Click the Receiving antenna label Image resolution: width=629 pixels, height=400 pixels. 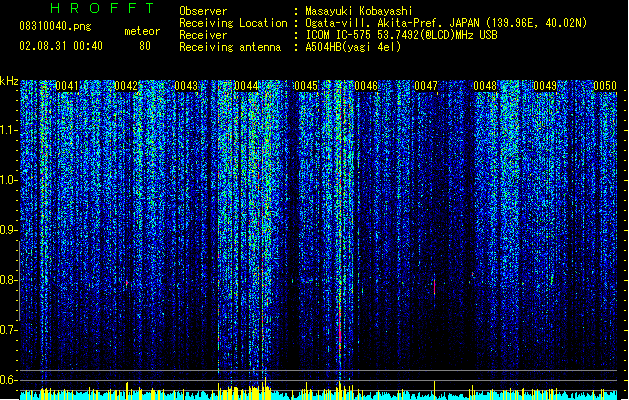click(230, 47)
